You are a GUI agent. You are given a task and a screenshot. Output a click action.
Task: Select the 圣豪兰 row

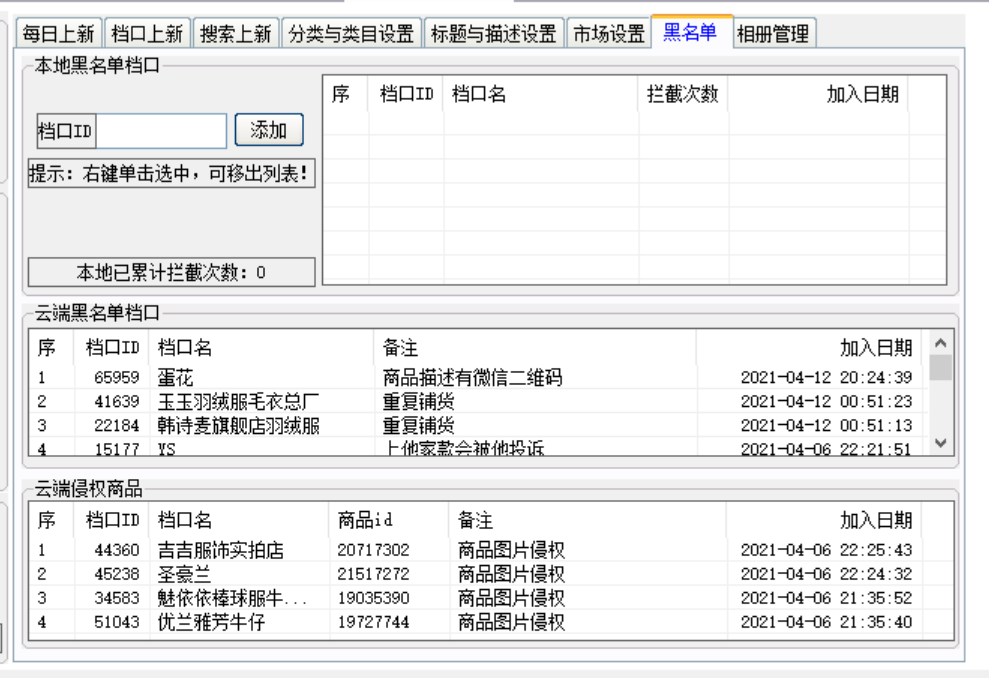tap(491, 574)
